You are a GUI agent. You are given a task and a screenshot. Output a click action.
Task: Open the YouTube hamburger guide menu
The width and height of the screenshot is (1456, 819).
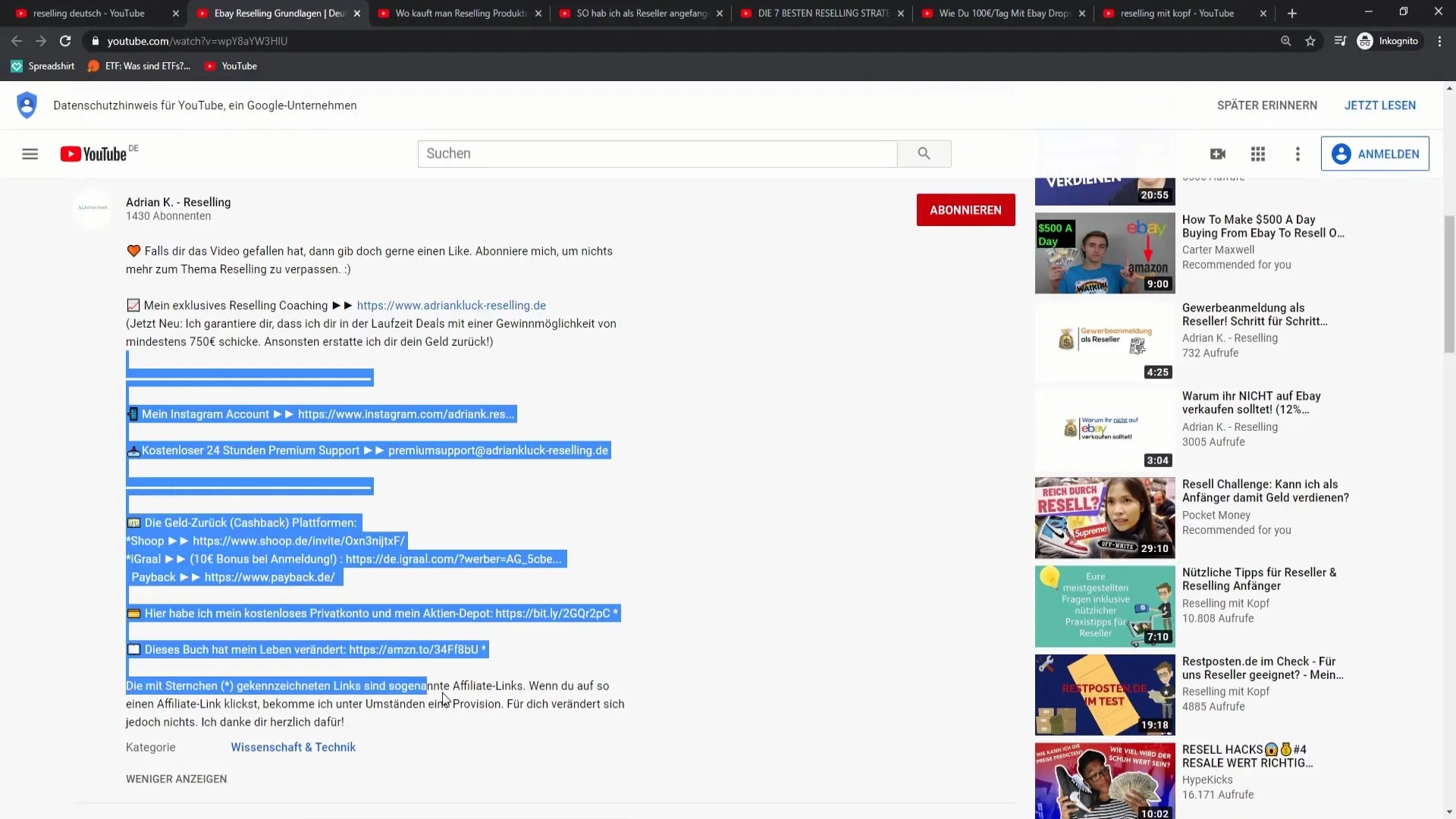30,154
